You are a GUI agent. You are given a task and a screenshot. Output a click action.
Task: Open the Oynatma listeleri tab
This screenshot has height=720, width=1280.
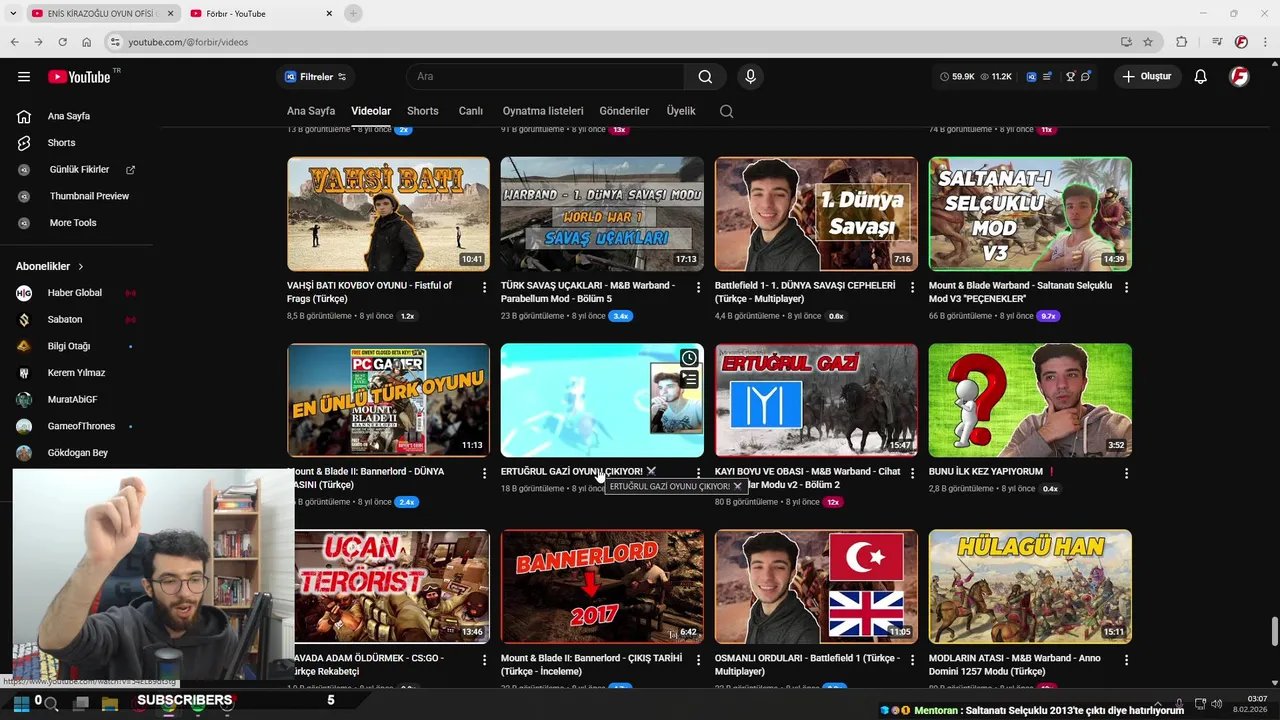pos(543,111)
